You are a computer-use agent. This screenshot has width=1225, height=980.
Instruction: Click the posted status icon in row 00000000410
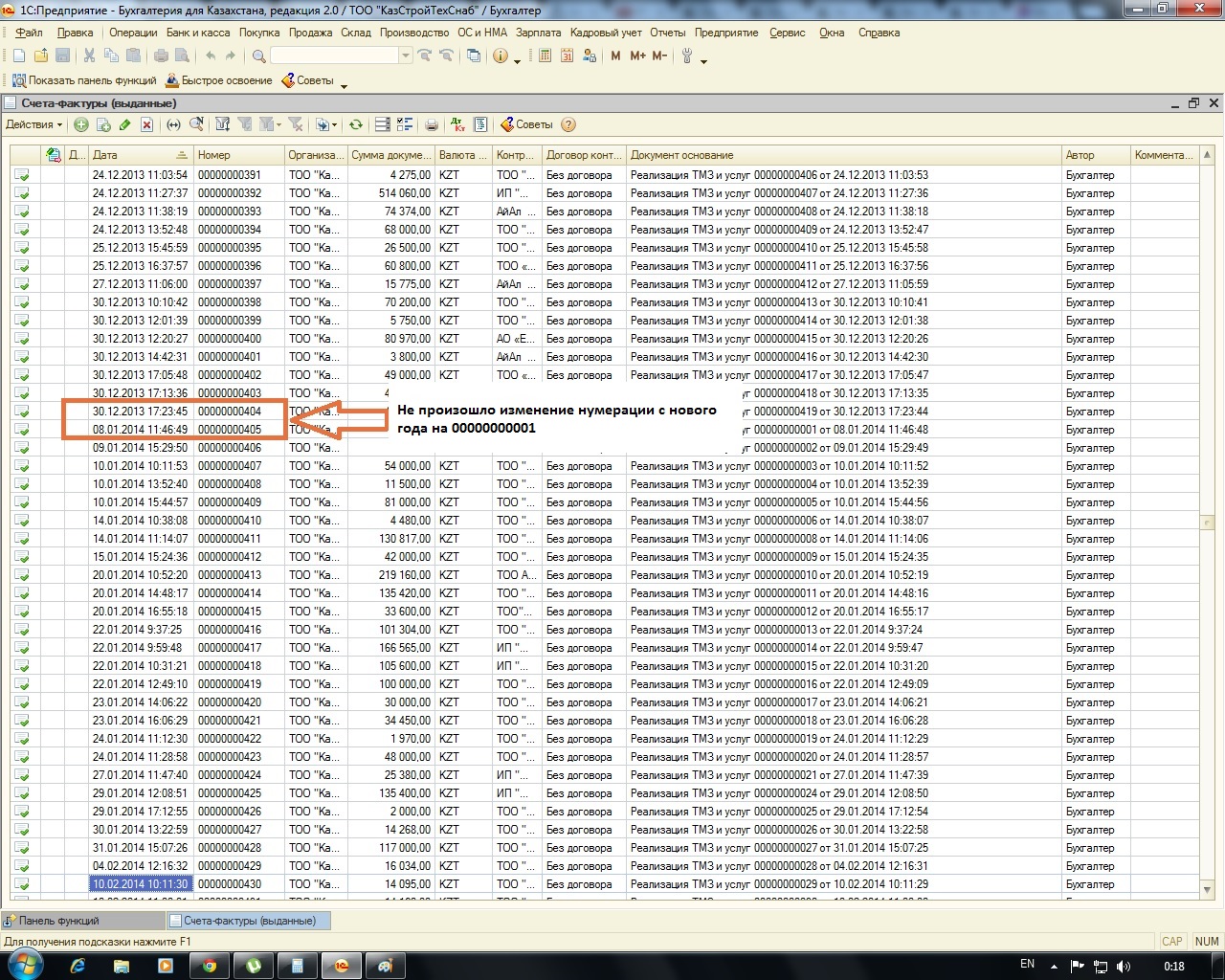[22, 521]
